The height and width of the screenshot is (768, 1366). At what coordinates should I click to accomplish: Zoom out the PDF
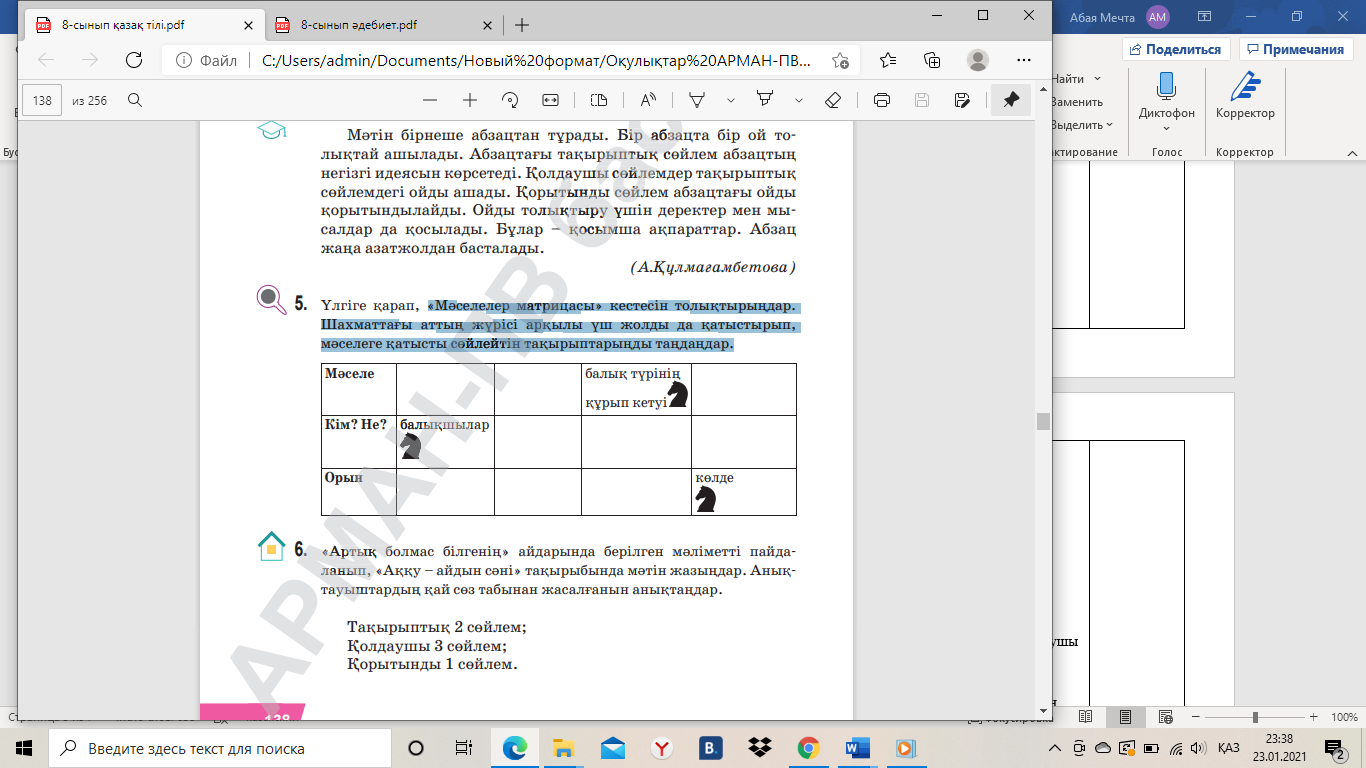(430, 100)
